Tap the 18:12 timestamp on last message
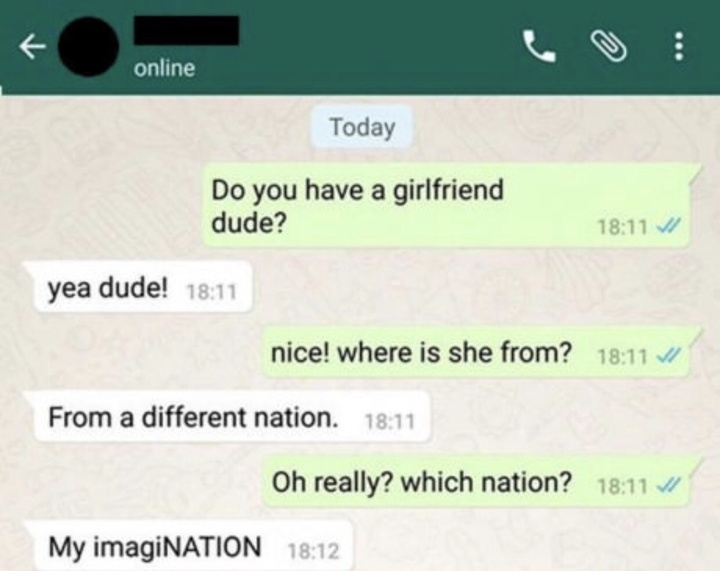 tap(313, 550)
